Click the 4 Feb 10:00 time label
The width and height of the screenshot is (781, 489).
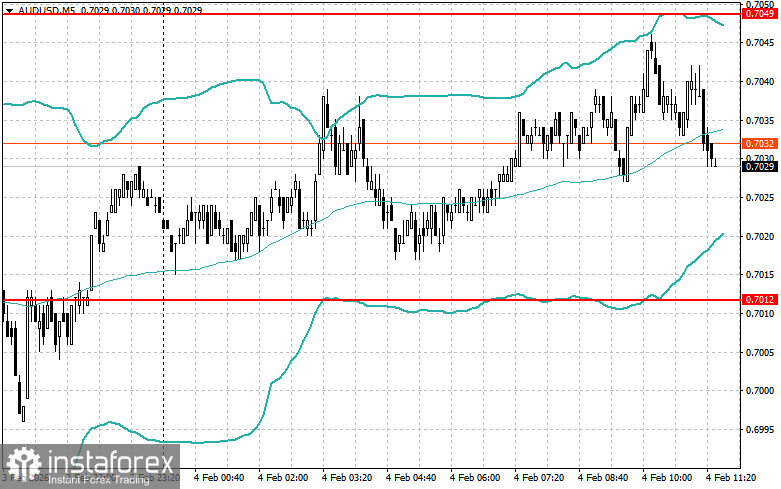667,478
